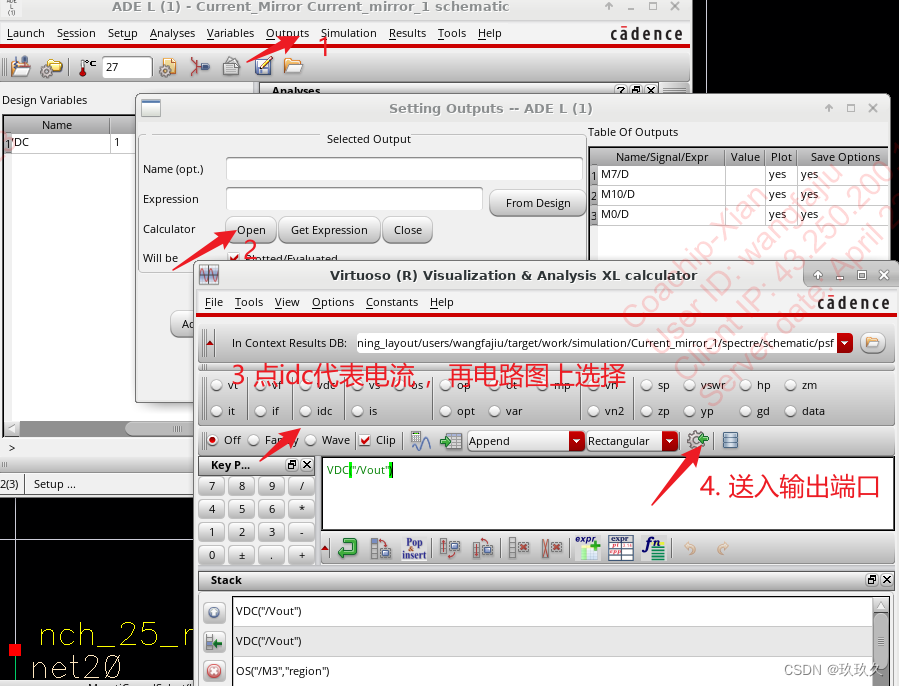Image resolution: width=899 pixels, height=686 pixels.
Task: Click the blue round icon at top of Stack column
Action: tap(214, 613)
